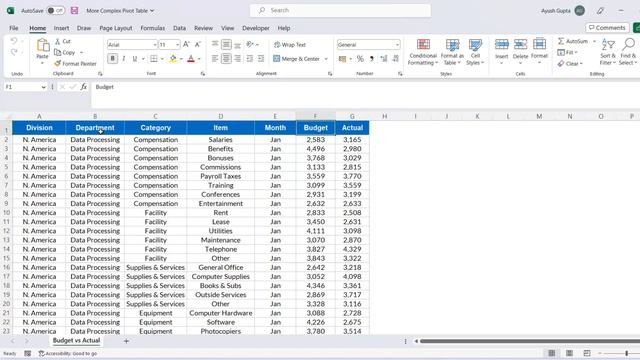The width and height of the screenshot is (640, 360).
Task: Switch to the Insert ribbon tab
Action: (x=61, y=28)
